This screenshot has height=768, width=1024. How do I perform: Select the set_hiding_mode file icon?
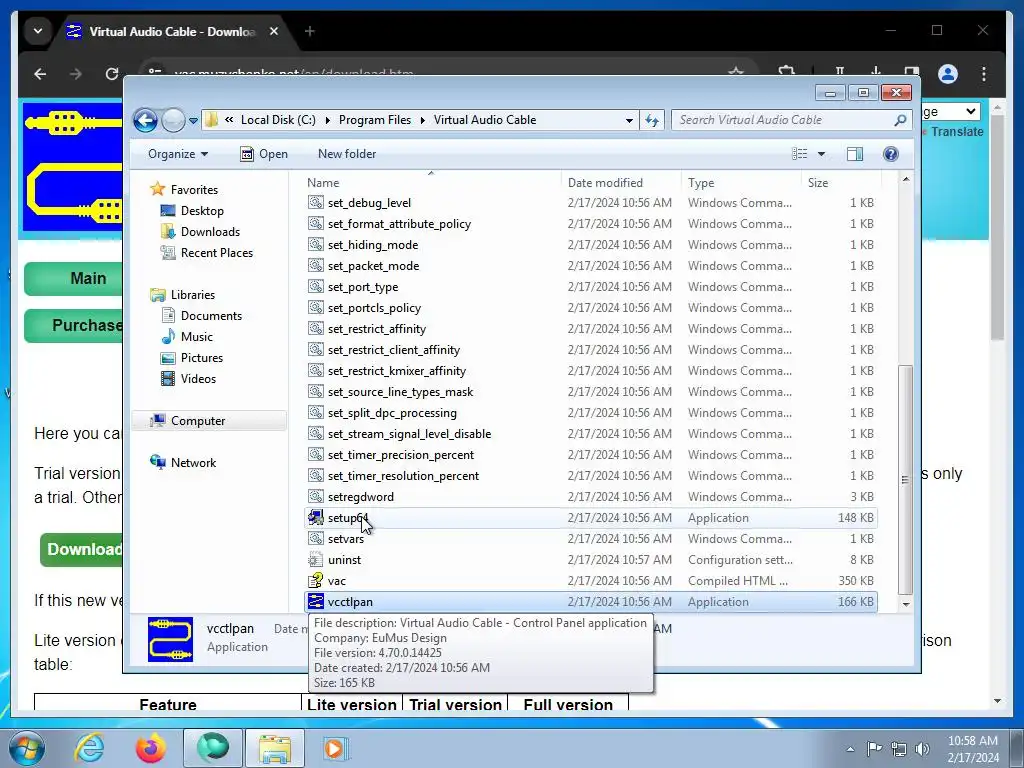315,245
